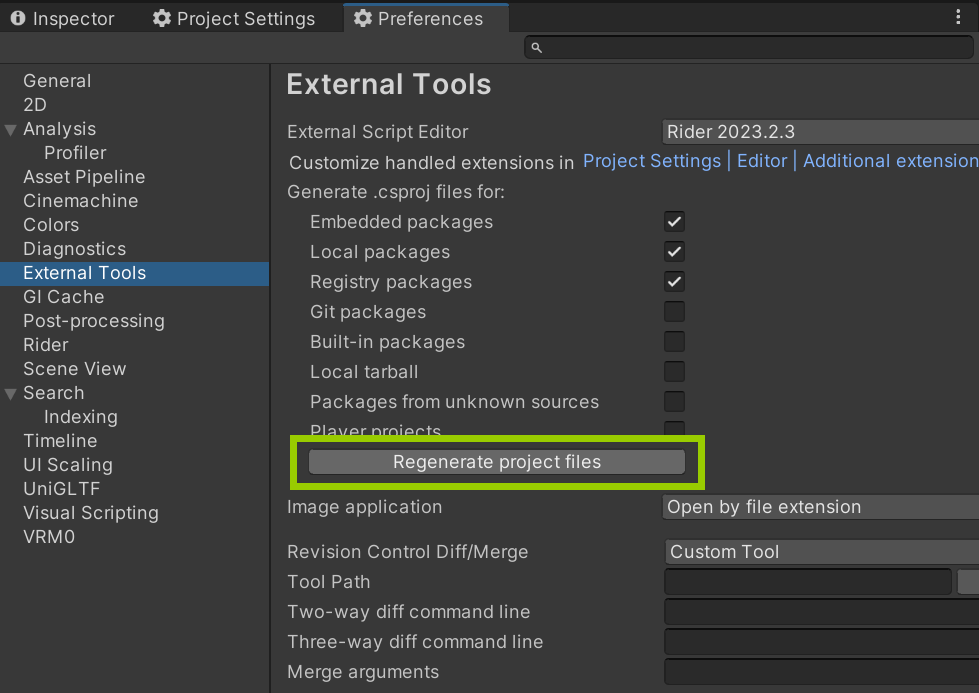Open the Project Settings link for extensions
The height and width of the screenshot is (693, 979).
[651, 161]
